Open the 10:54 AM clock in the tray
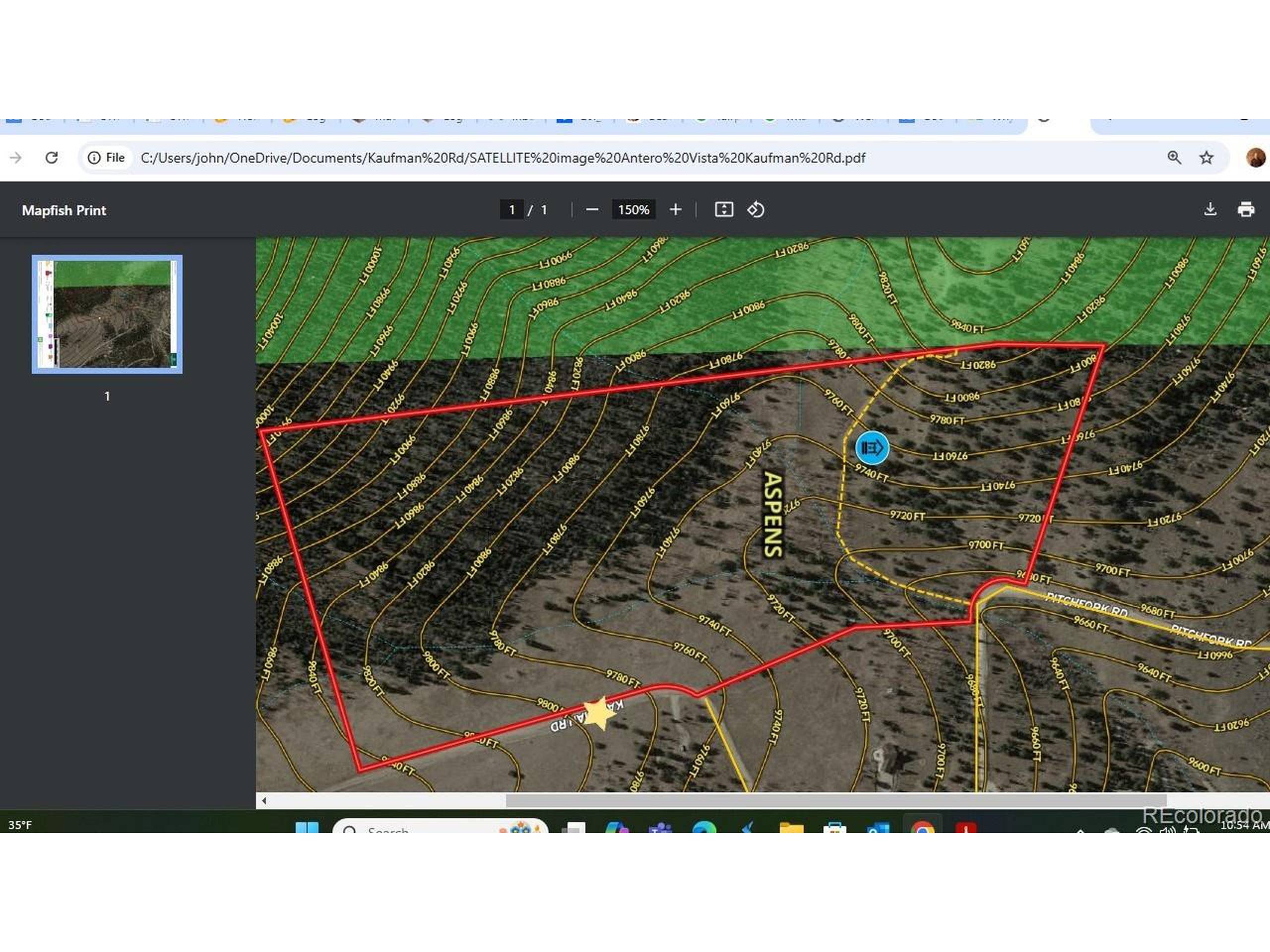Image resolution: width=1270 pixels, height=952 pixels. (1244, 826)
